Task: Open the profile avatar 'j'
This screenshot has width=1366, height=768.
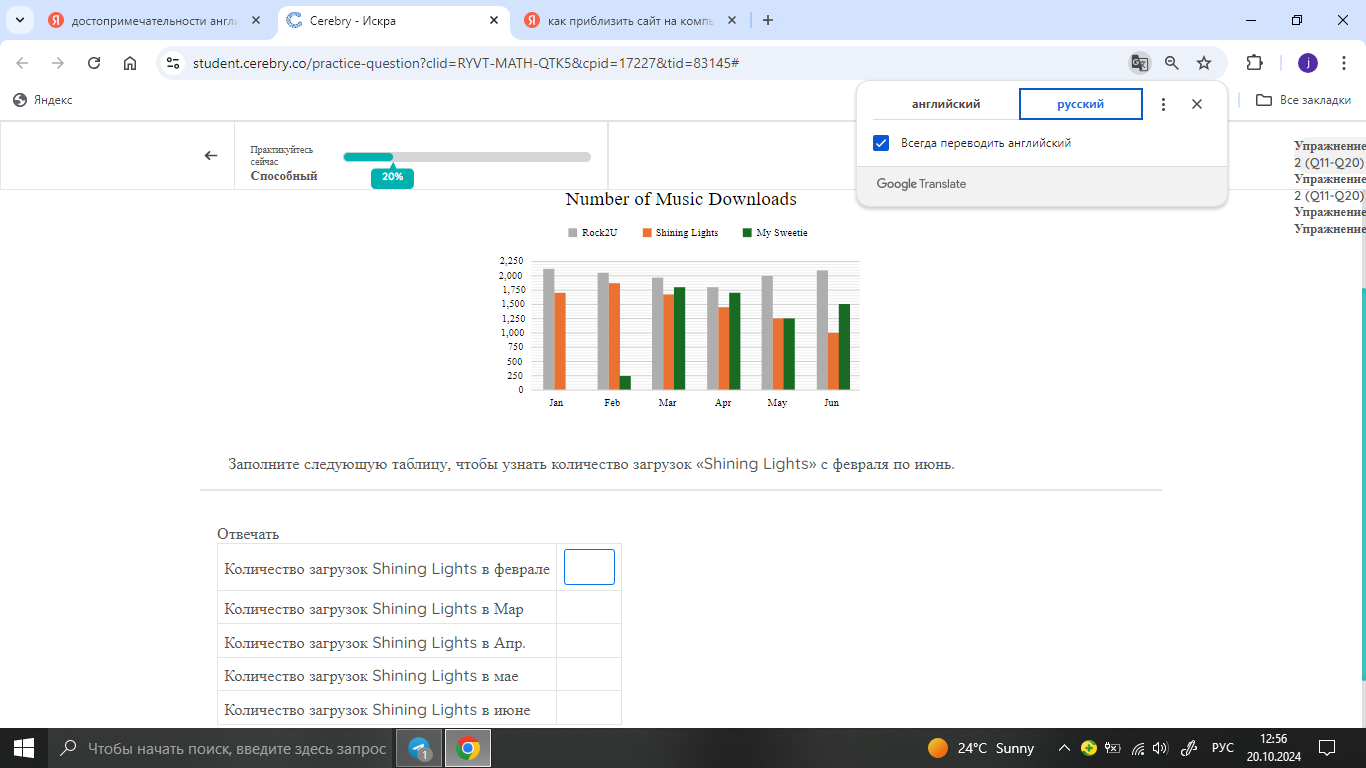Action: pos(1308,63)
